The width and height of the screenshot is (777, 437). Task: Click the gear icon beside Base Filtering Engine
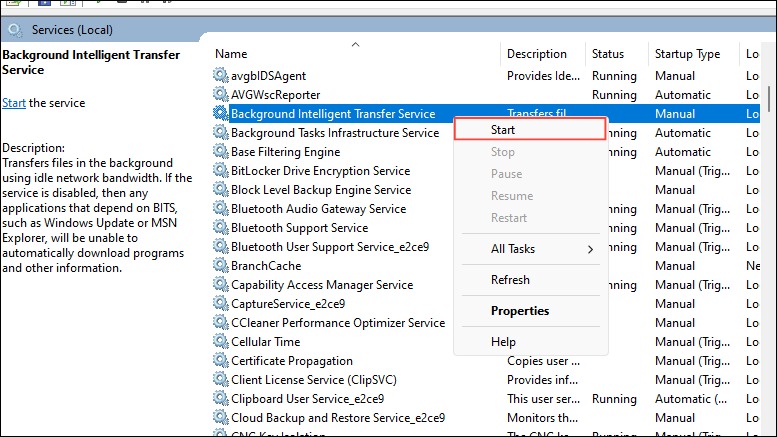coord(221,151)
